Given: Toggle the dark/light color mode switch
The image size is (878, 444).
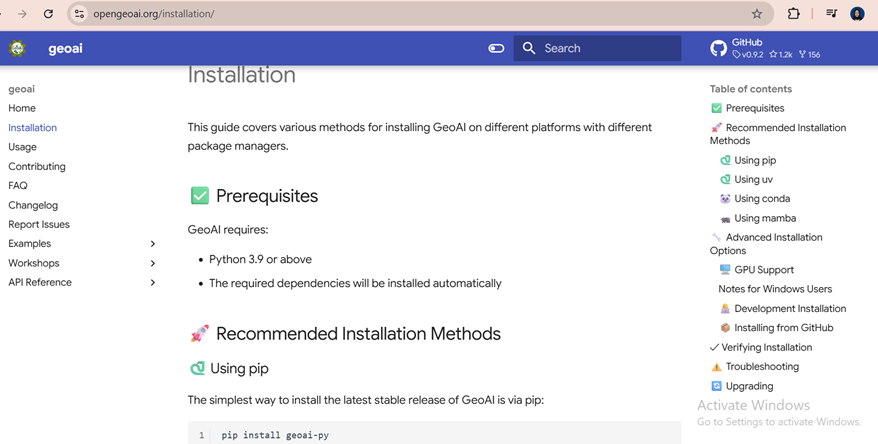Looking at the screenshot, I should [x=496, y=48].
